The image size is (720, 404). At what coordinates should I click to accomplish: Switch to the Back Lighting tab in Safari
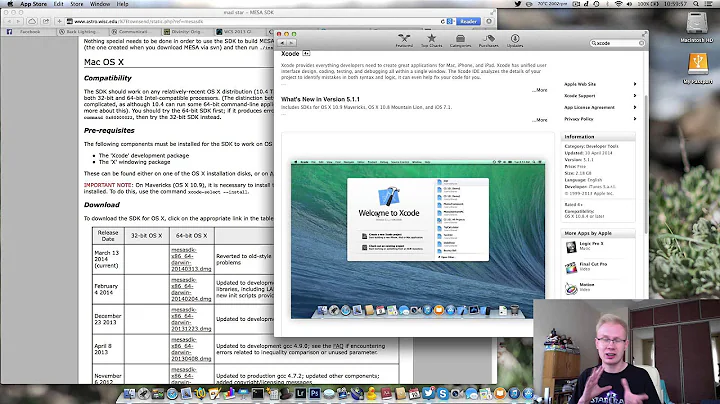click(x=81, y=32)
